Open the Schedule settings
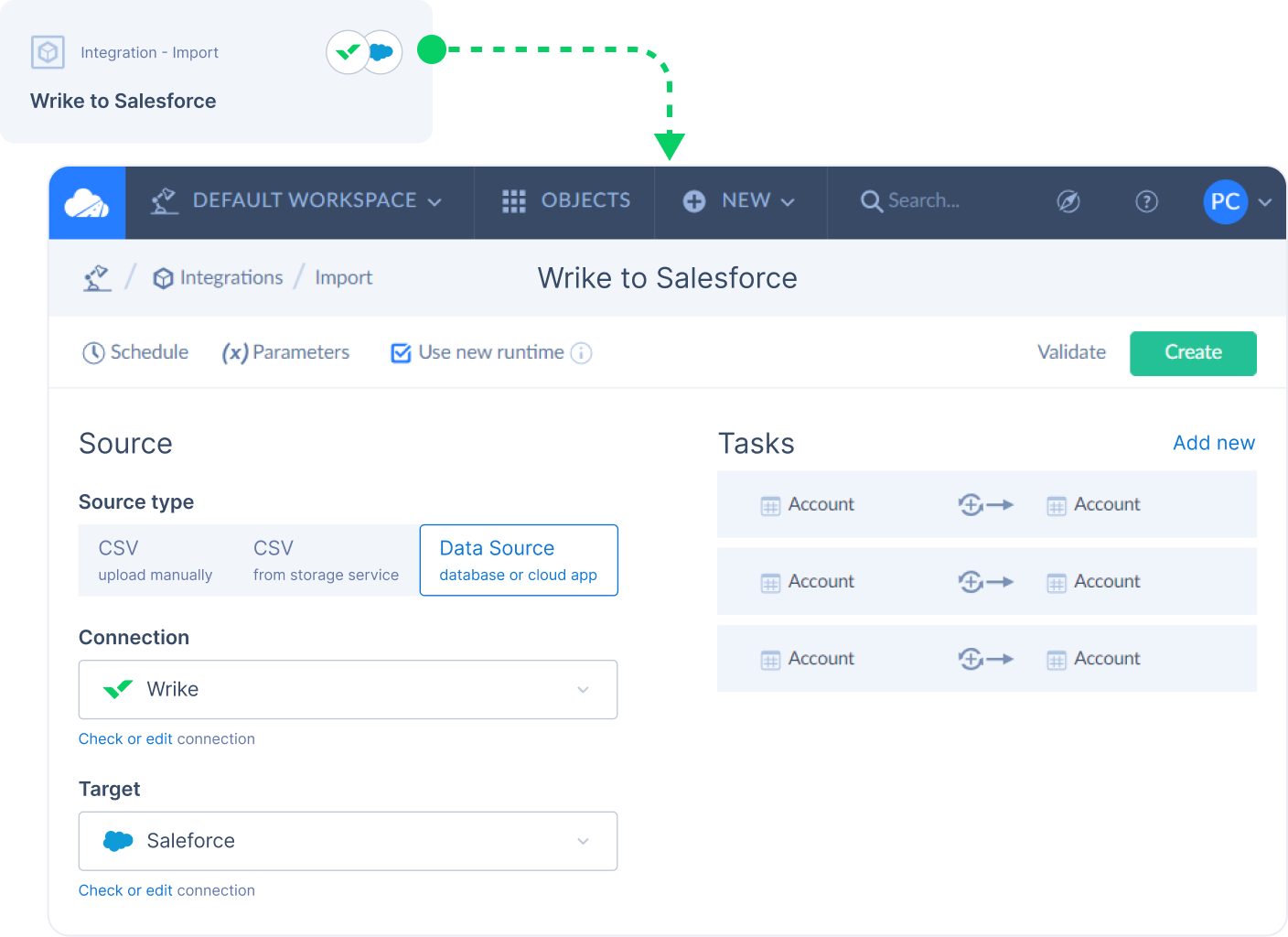1288x937 pixels. click(x=135, y=353)
